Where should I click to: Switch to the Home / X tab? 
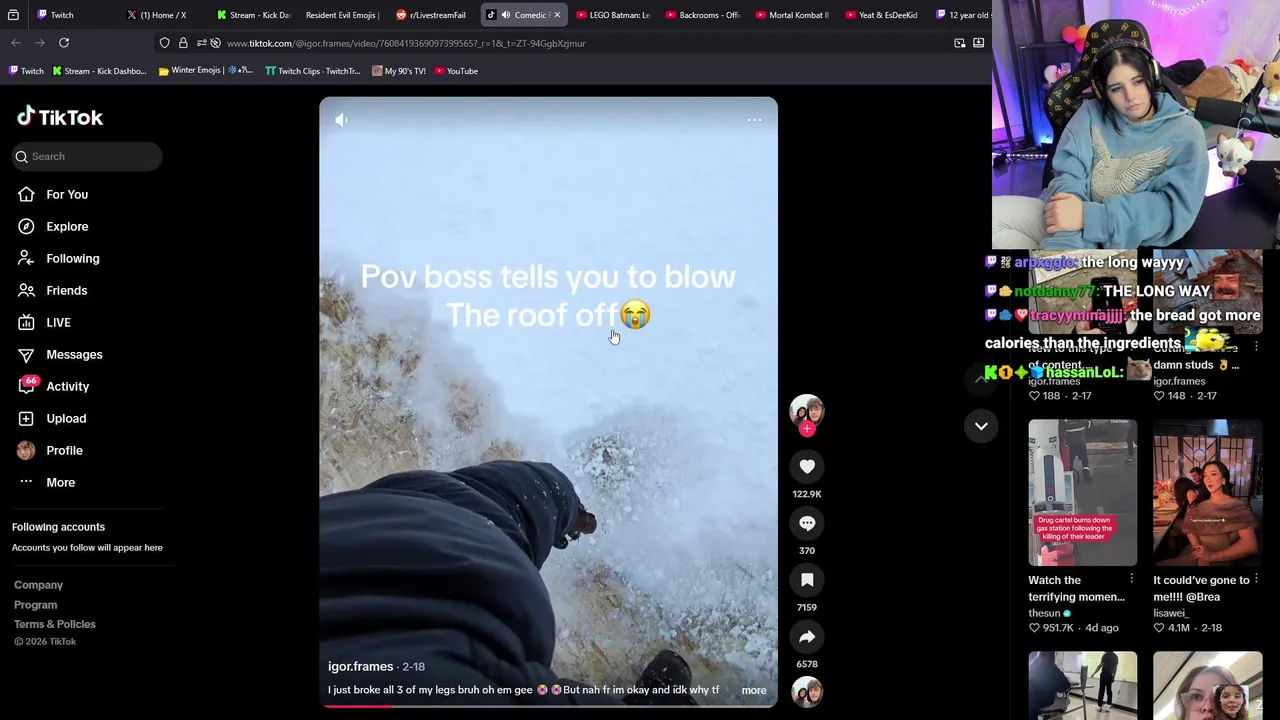(162, 15)
